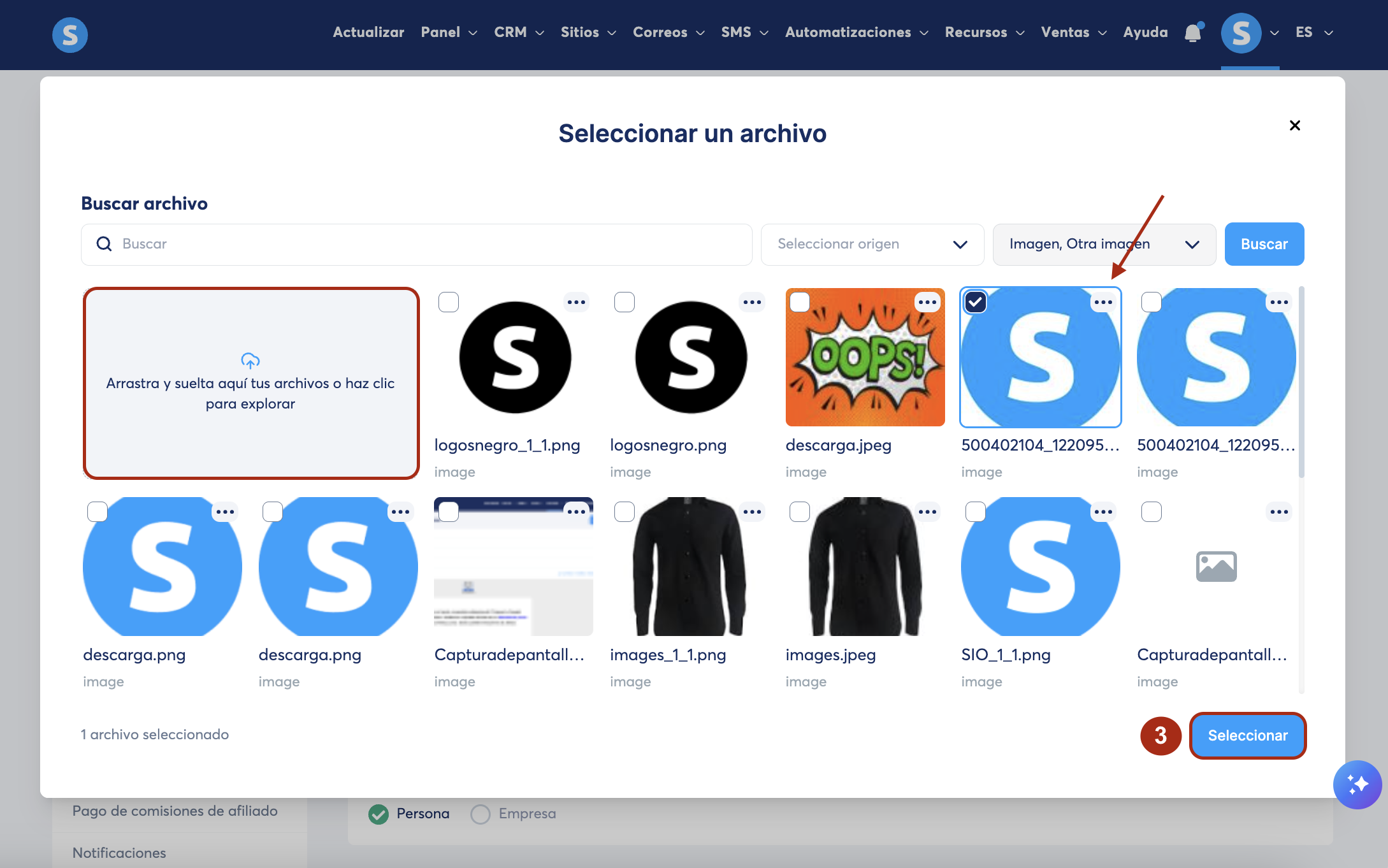The width and height of the screenshot is (1388, 868).
Task: Click the blue Buscar button
Action: (x=1264, y=244)
